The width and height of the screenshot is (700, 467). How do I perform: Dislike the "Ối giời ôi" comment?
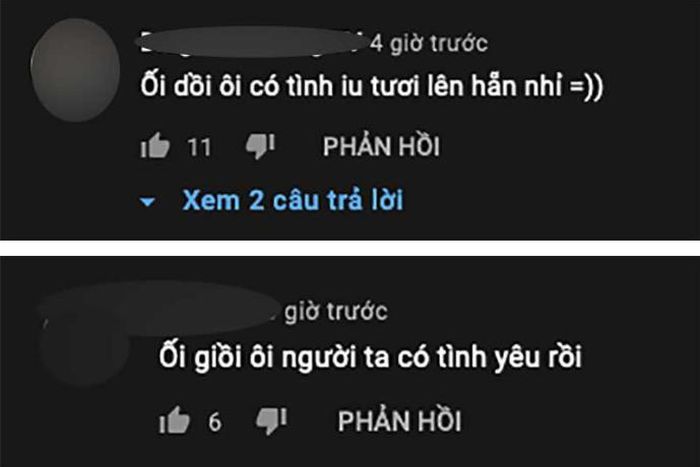click(271, 421)
